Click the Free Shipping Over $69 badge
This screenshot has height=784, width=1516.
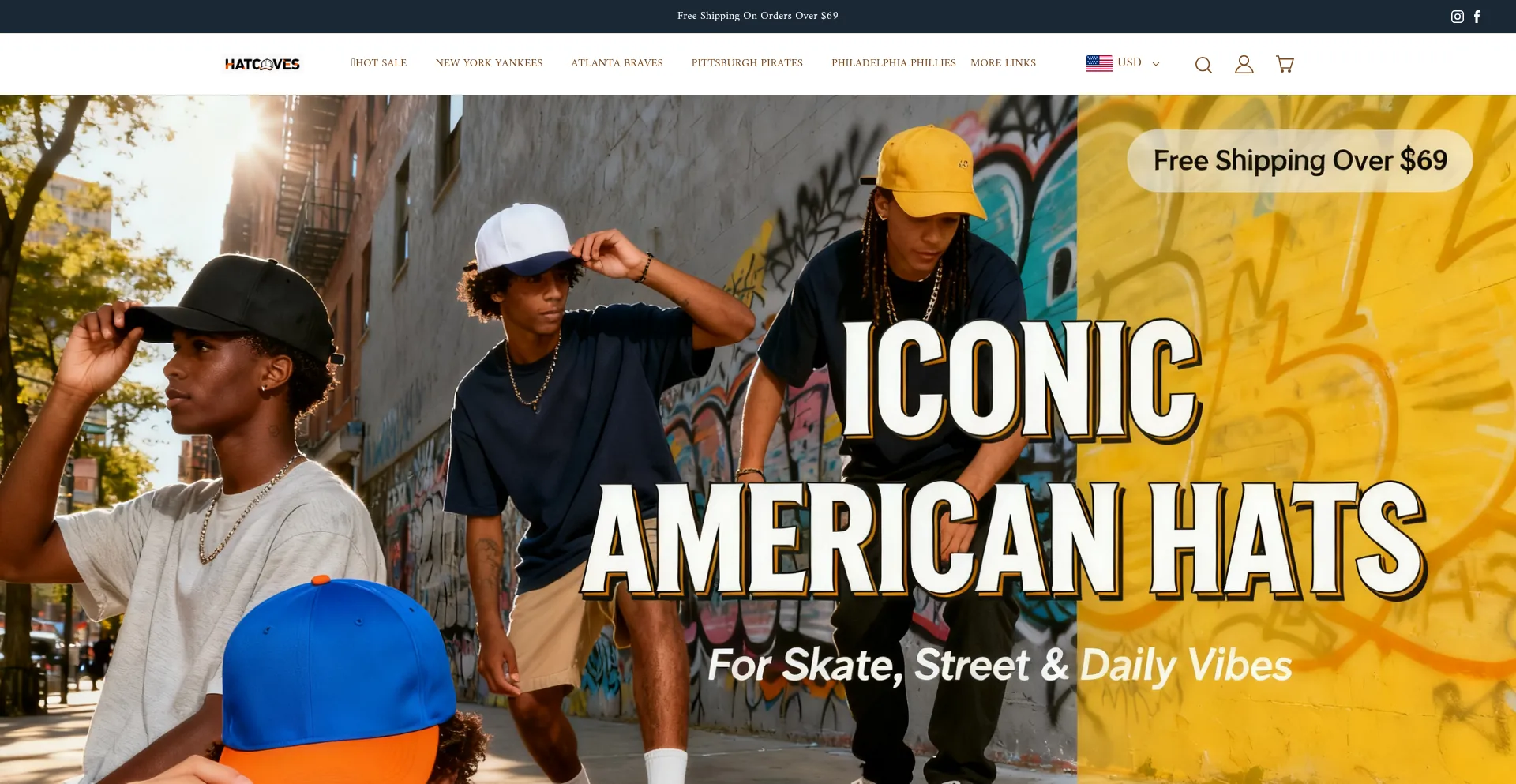click(x=1300, y=161)
